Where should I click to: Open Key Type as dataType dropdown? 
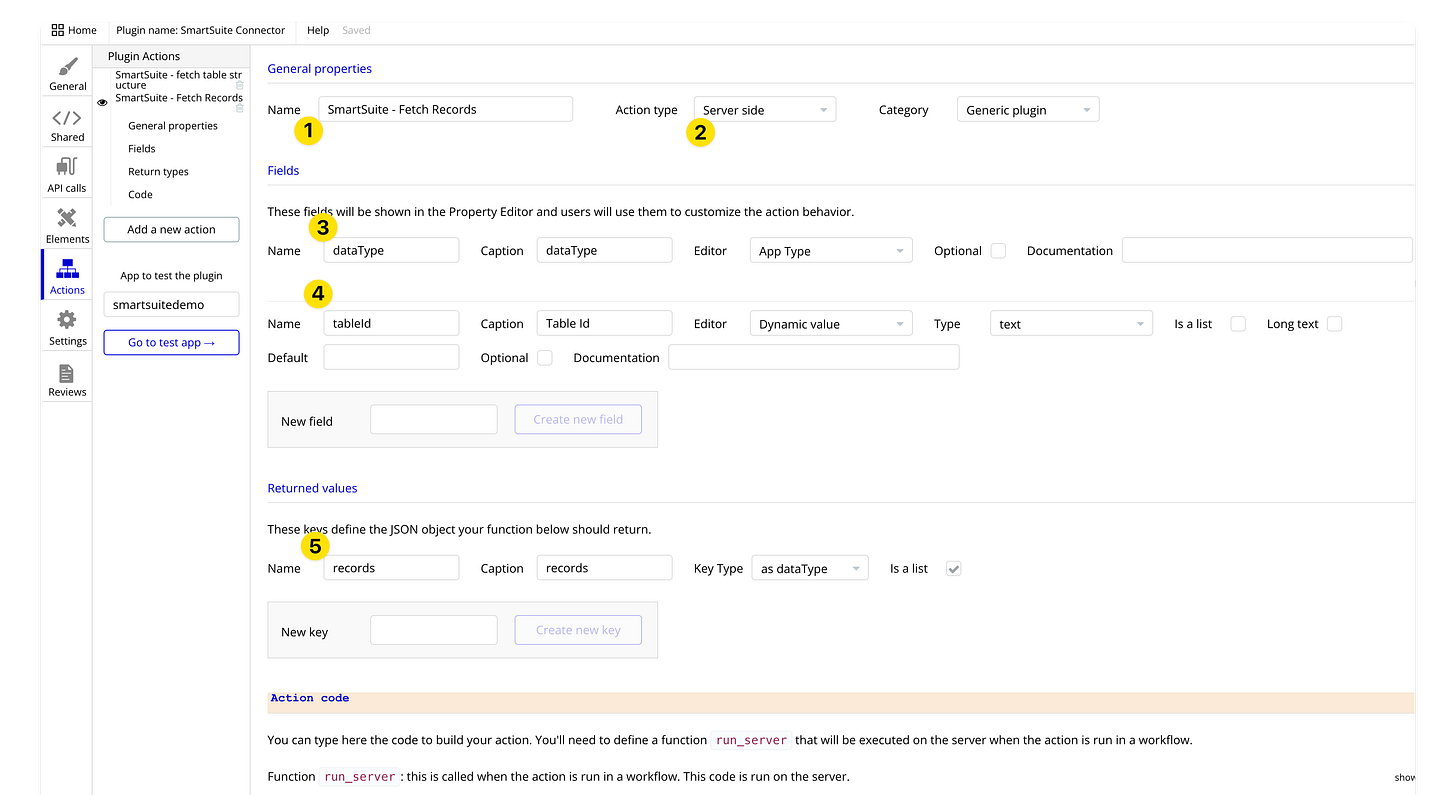(x=810, y=568)
